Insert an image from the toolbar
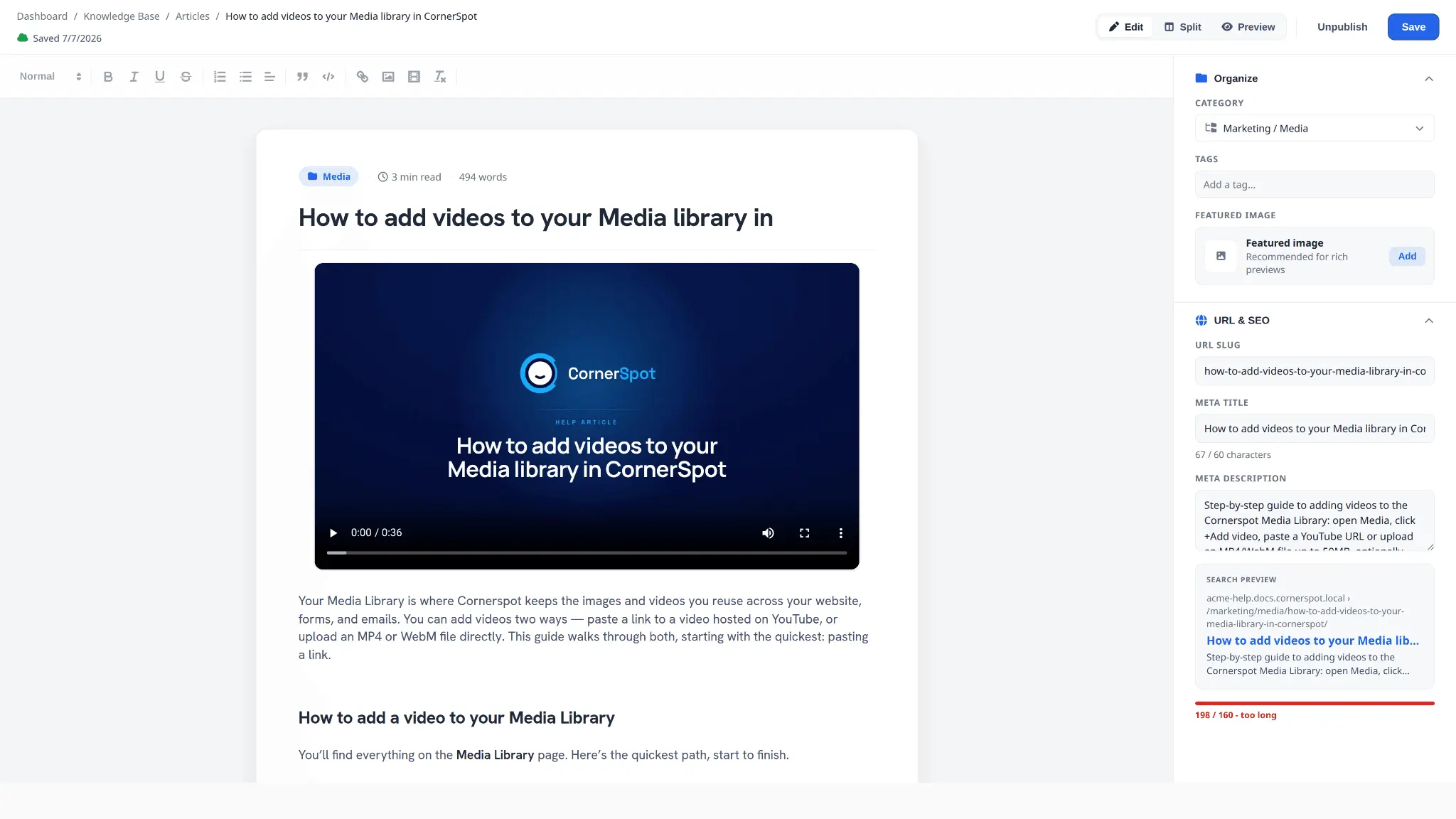 388,77
